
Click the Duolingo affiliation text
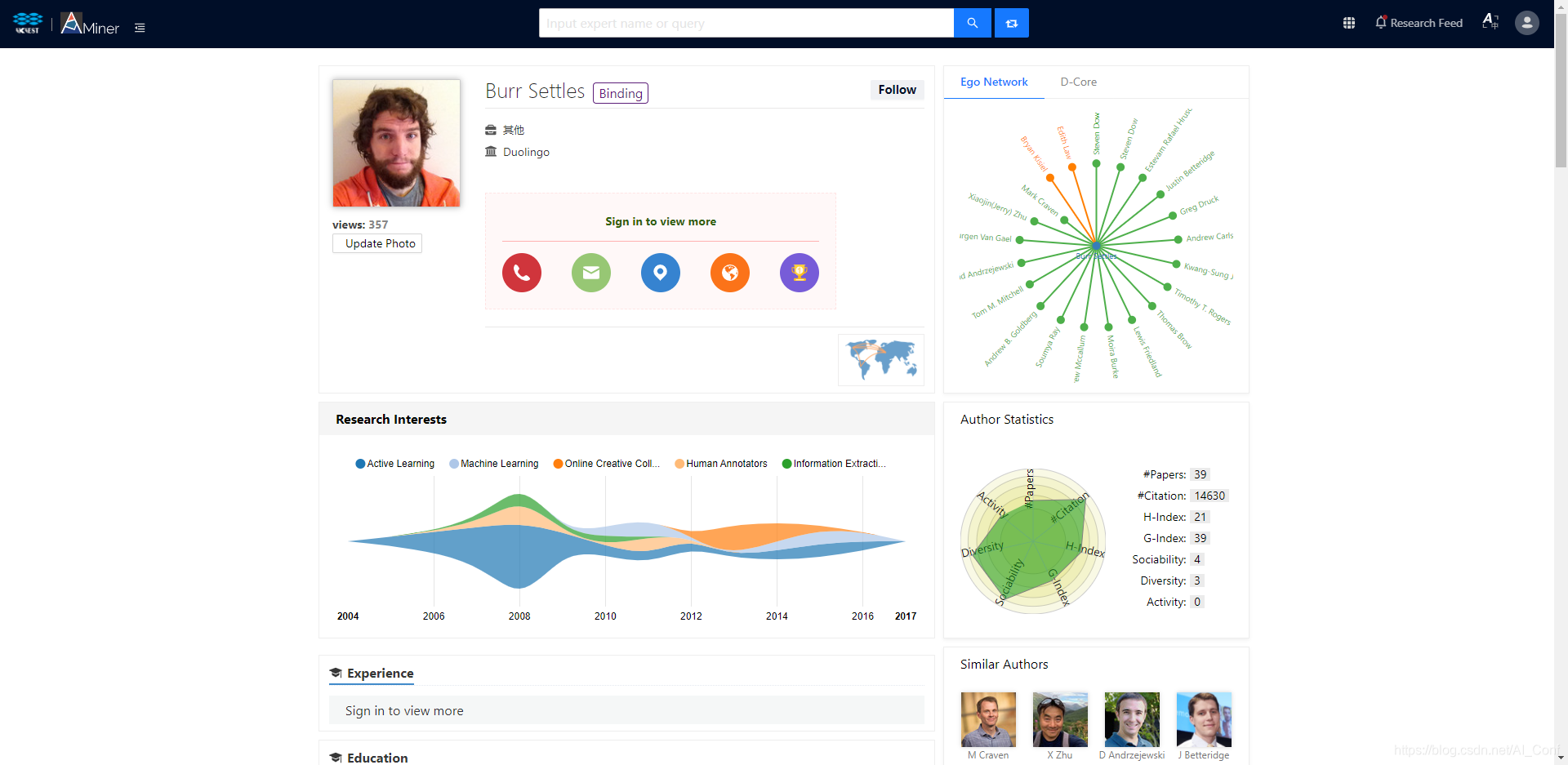pyautogui.click(x=526, y=152)
